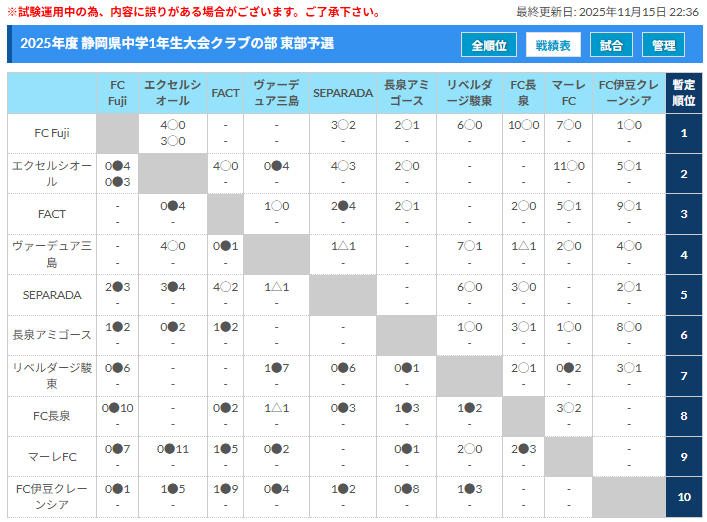The image size is (707, 522).
Task: Switch to the 戦績表 tab
Action: click(553, 45)
